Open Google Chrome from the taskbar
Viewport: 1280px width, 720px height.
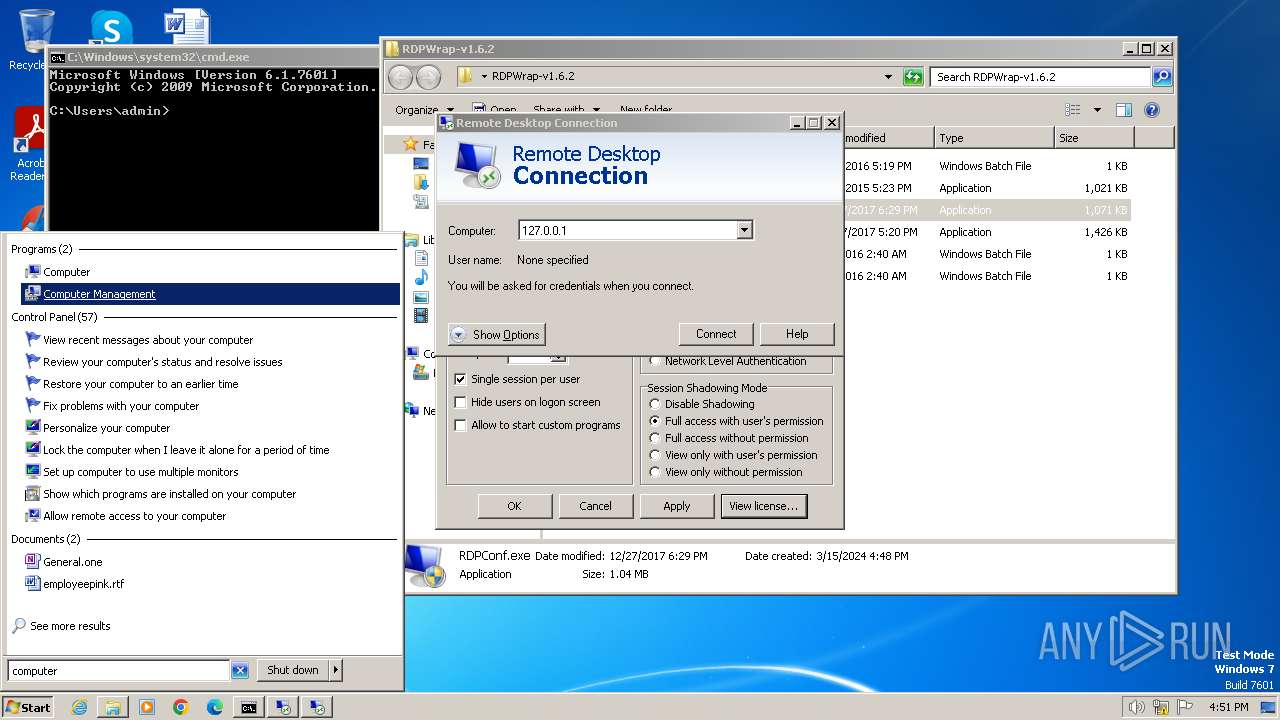pyautogui.click(x=181, y=707)
